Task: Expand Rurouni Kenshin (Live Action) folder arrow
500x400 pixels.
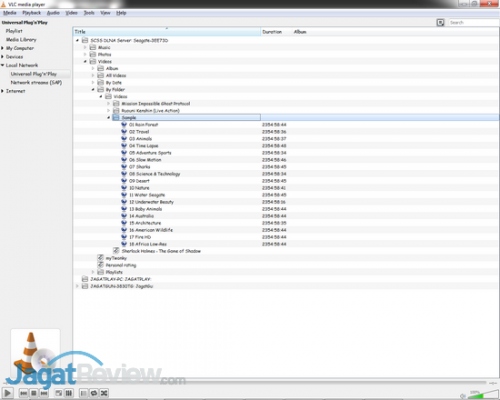Action: 108,111
